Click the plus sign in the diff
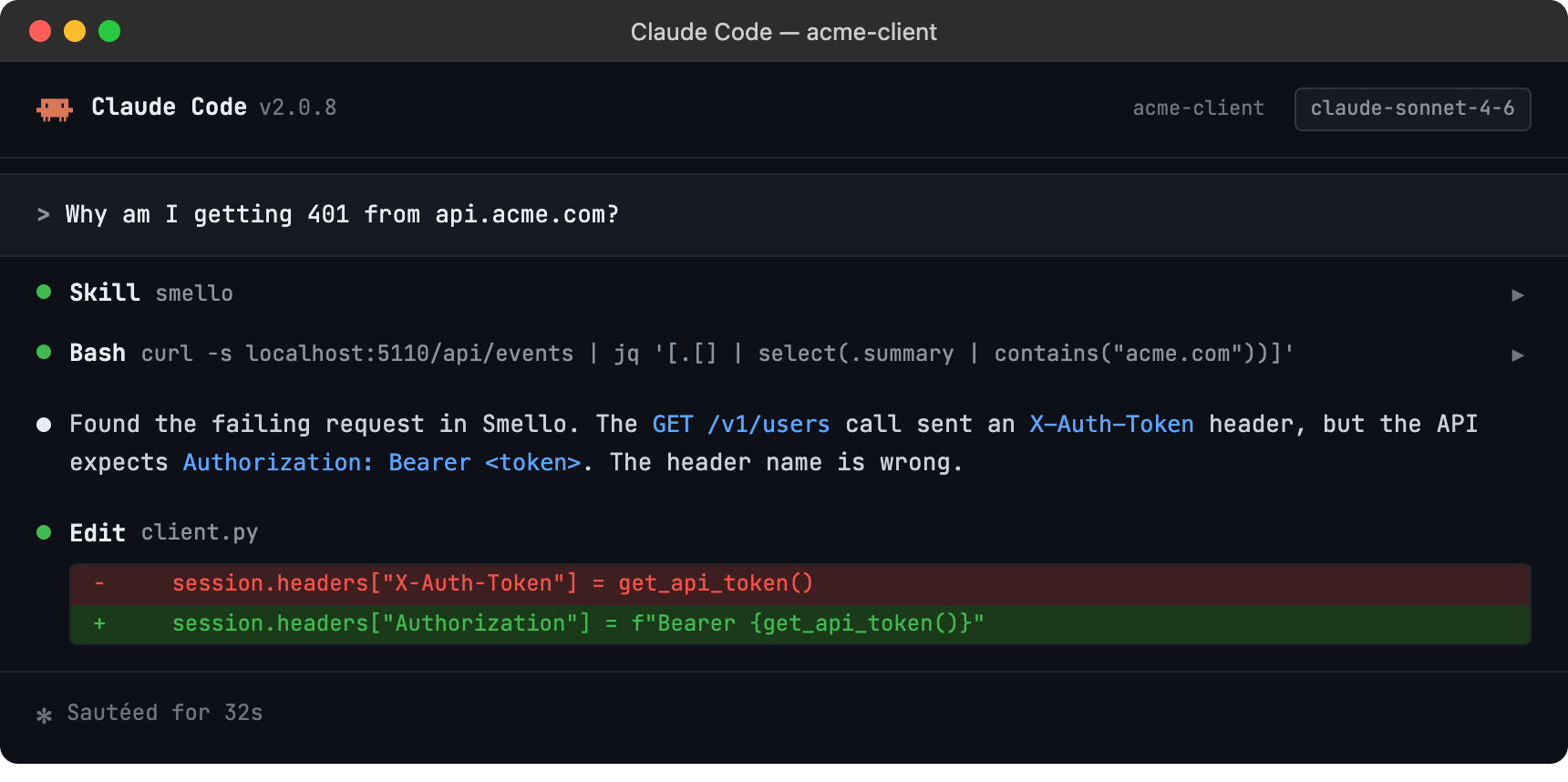1568x782 pixels. (x=99, y=623)
